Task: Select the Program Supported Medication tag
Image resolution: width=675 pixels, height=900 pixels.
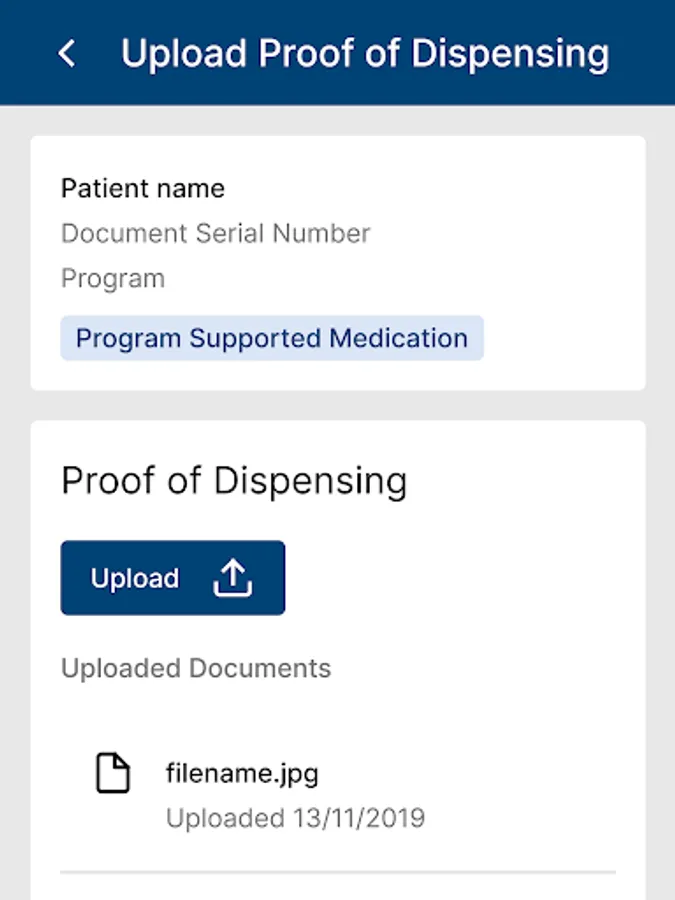Action: (x=272, y=339)
